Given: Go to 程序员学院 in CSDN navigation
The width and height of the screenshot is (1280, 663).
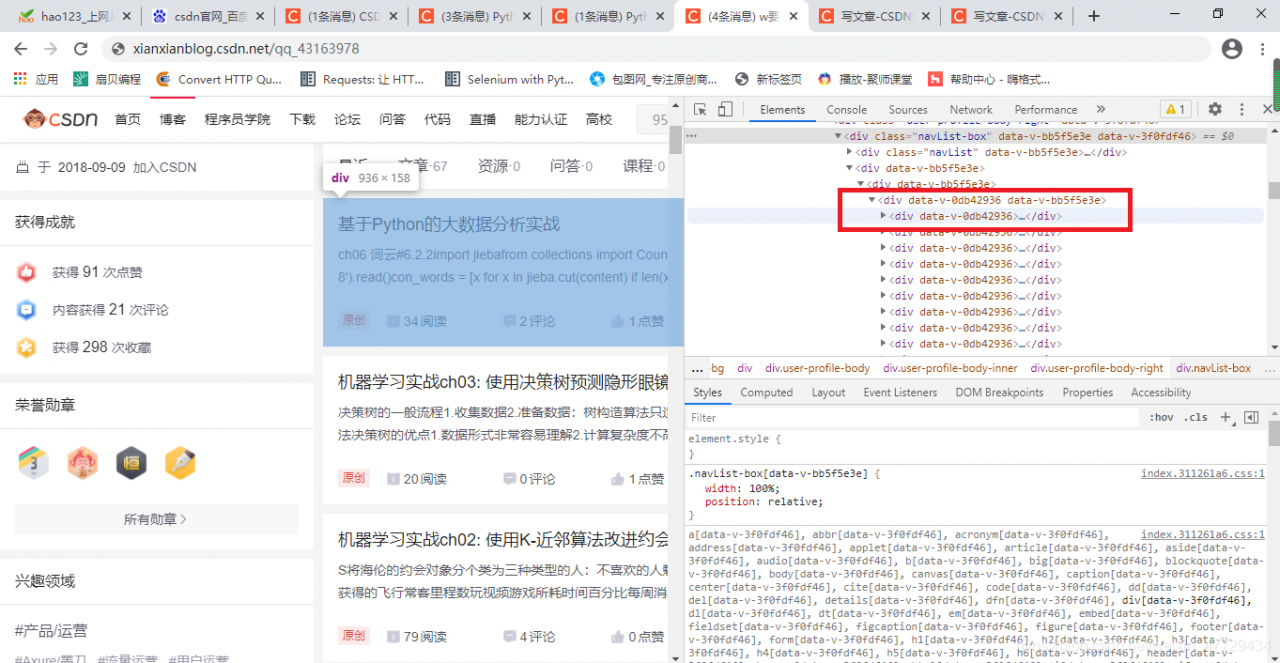Looking at the screenshot, I should point(237,119).
